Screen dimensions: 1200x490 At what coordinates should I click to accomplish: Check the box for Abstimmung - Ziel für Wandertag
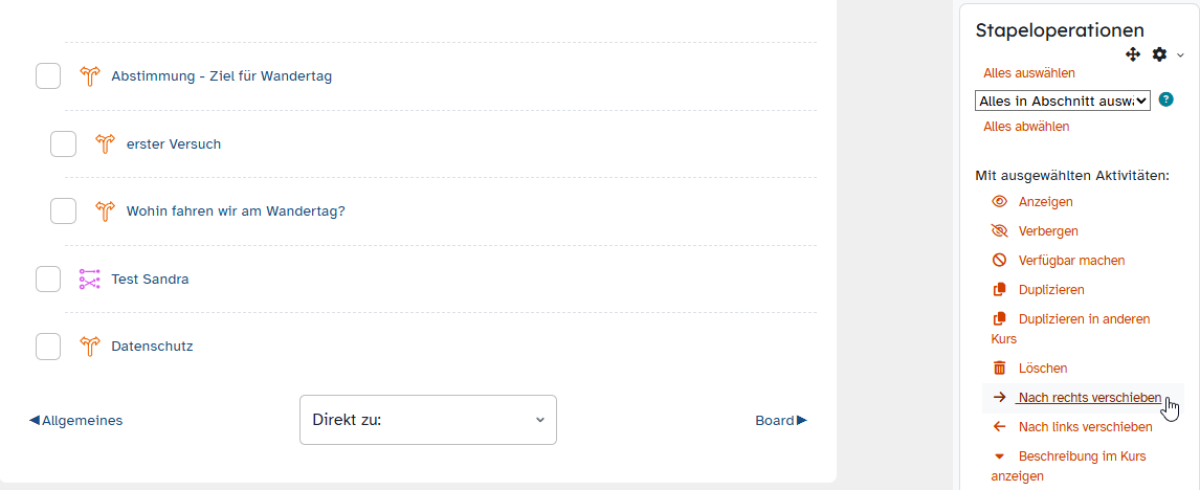(x=48, y=76)
